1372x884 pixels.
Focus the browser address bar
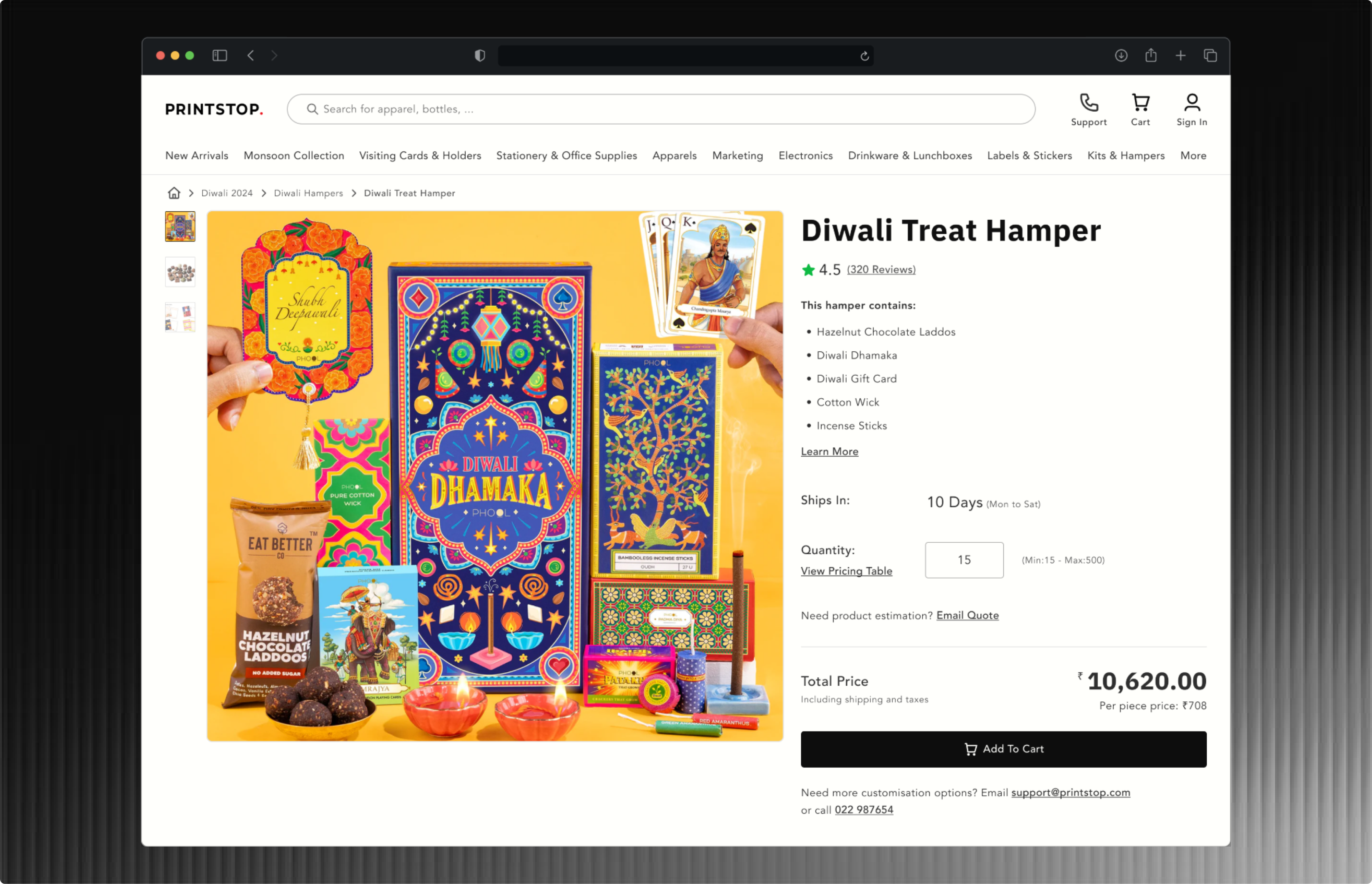point(686,56)
